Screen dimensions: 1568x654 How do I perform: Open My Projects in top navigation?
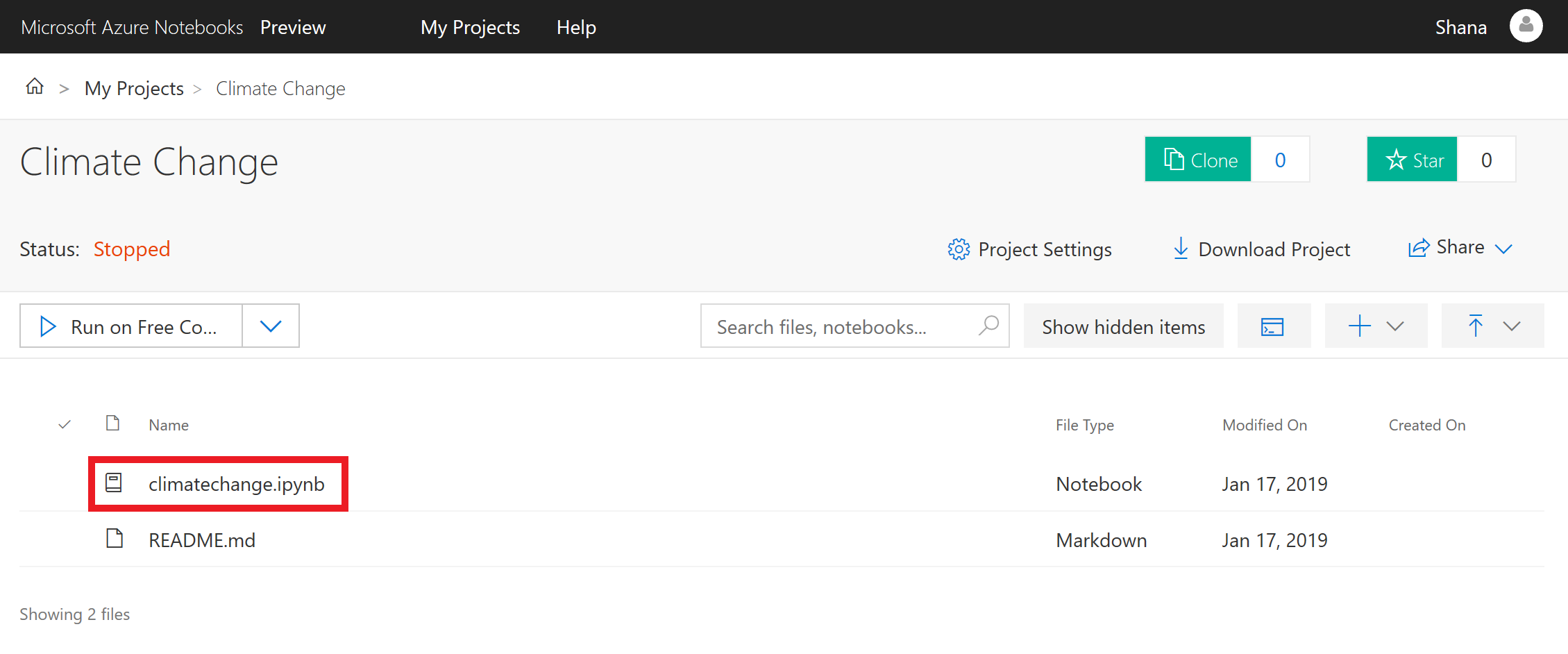click(x=470, y=27)
